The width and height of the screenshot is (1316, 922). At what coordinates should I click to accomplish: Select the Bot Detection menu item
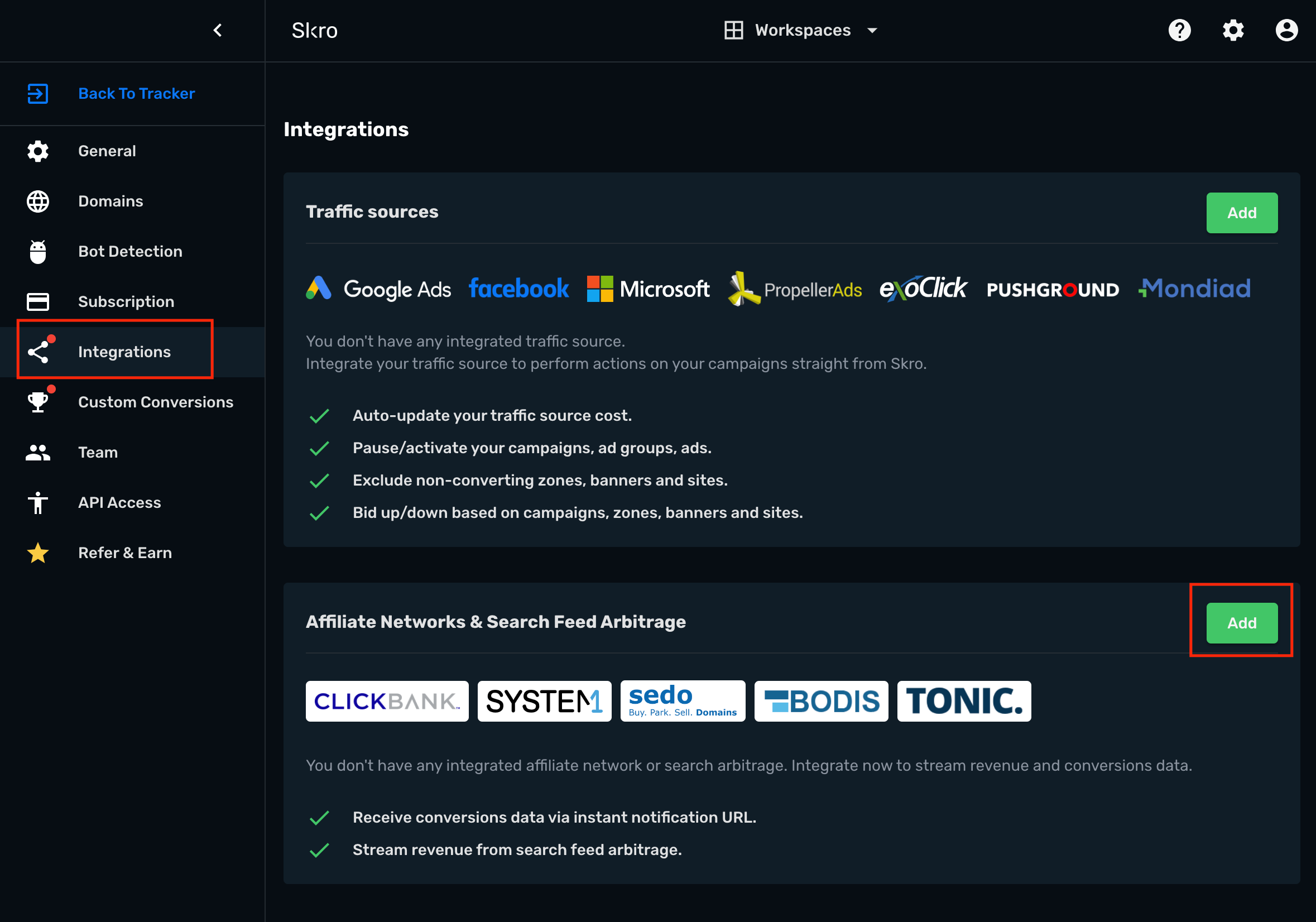[x=132, y=252]
